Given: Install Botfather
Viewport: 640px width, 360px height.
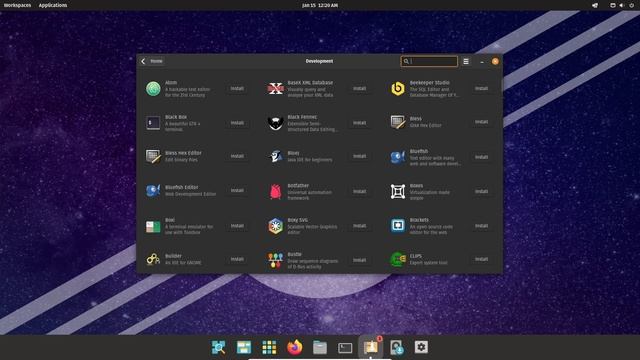Looking at the screenshot, I should (x=360, y=191).
